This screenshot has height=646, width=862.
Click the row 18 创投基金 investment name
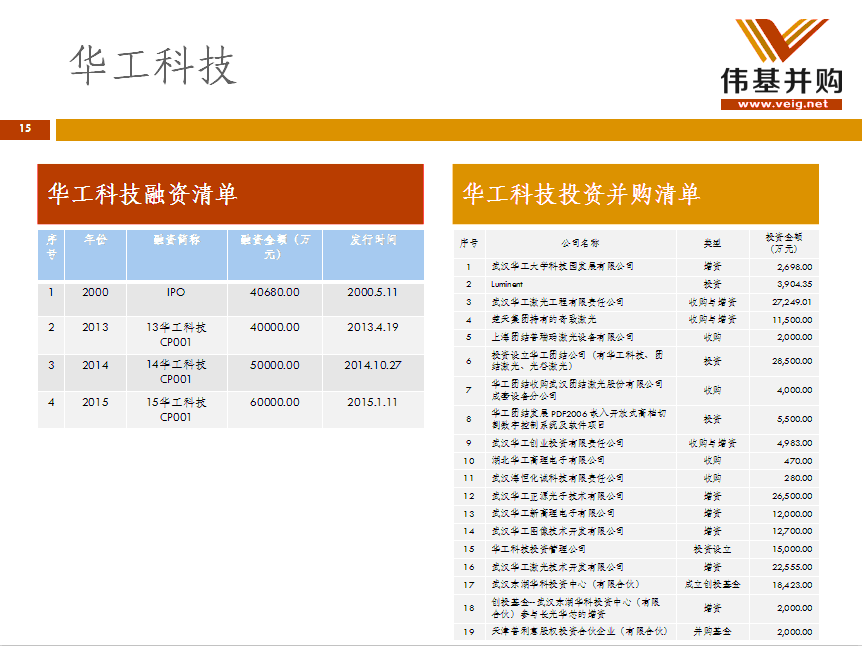tap(576, 608)
